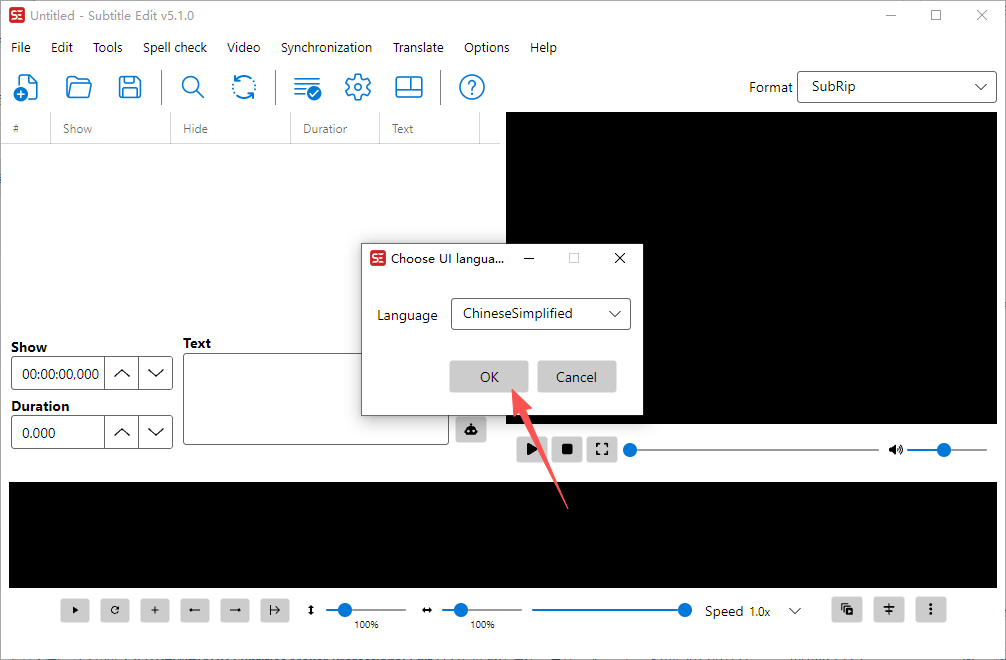The image size is (1006, 660).
Task: Click waveform repeat loop button
Action: point(115,610)
